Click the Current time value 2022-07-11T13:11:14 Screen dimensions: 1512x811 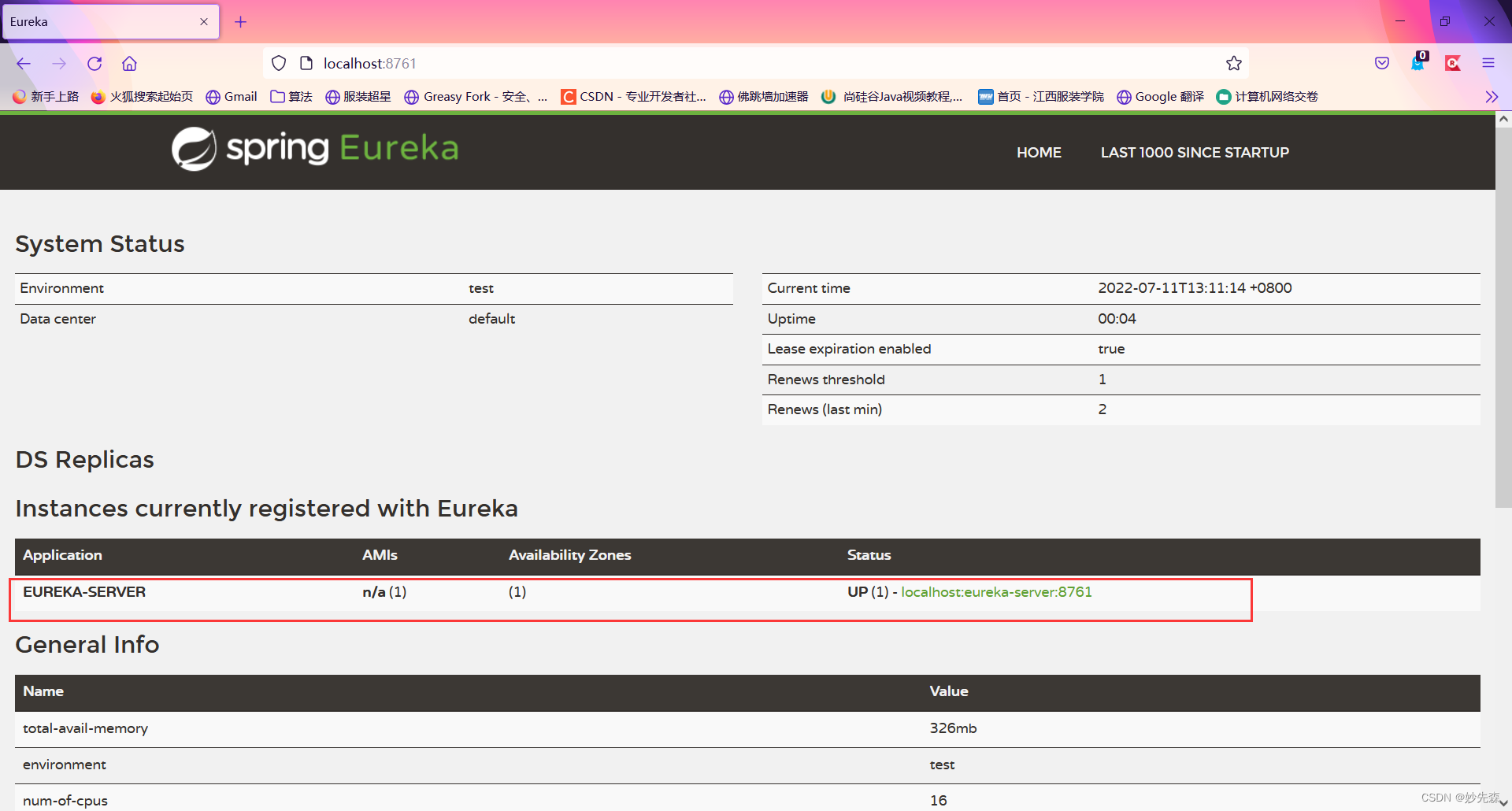[1195, 288]
